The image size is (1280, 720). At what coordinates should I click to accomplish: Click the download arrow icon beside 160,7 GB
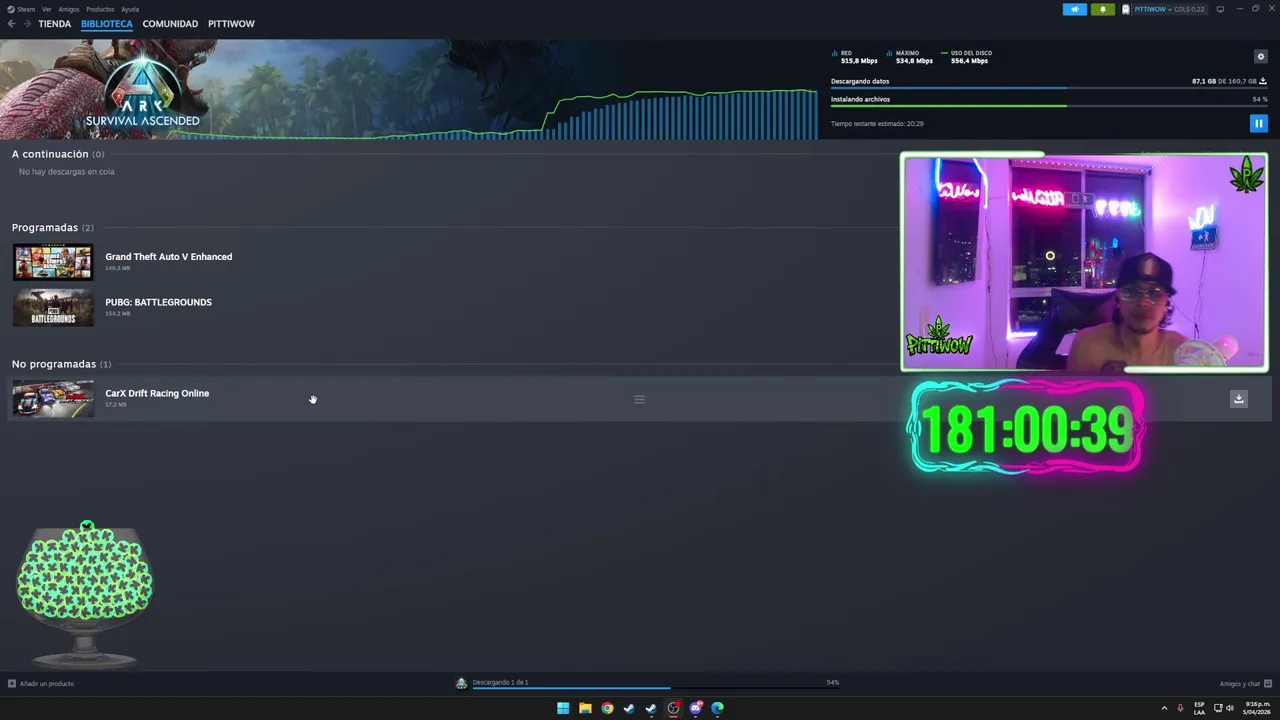click(1263, 81)
